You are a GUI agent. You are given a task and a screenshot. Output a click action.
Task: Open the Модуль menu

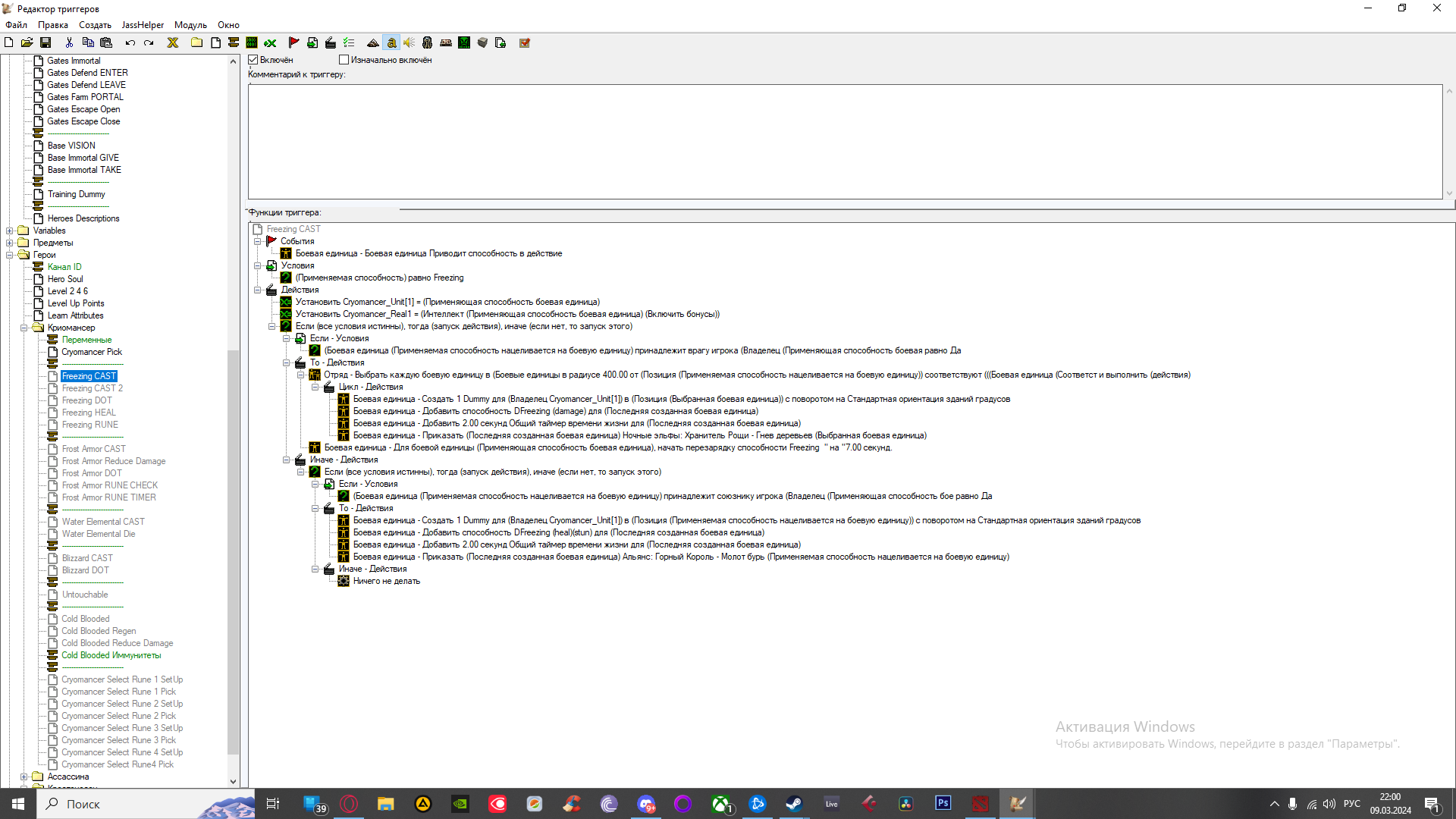pyautogui.click(x=190, y=25)
